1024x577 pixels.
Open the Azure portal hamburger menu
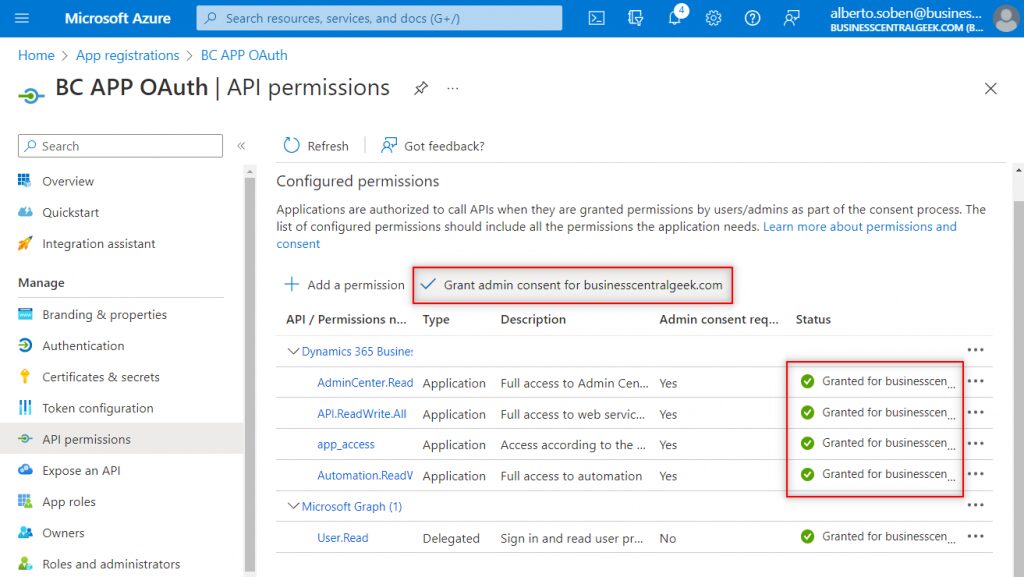pyautogui.click(x=22, y=18)
